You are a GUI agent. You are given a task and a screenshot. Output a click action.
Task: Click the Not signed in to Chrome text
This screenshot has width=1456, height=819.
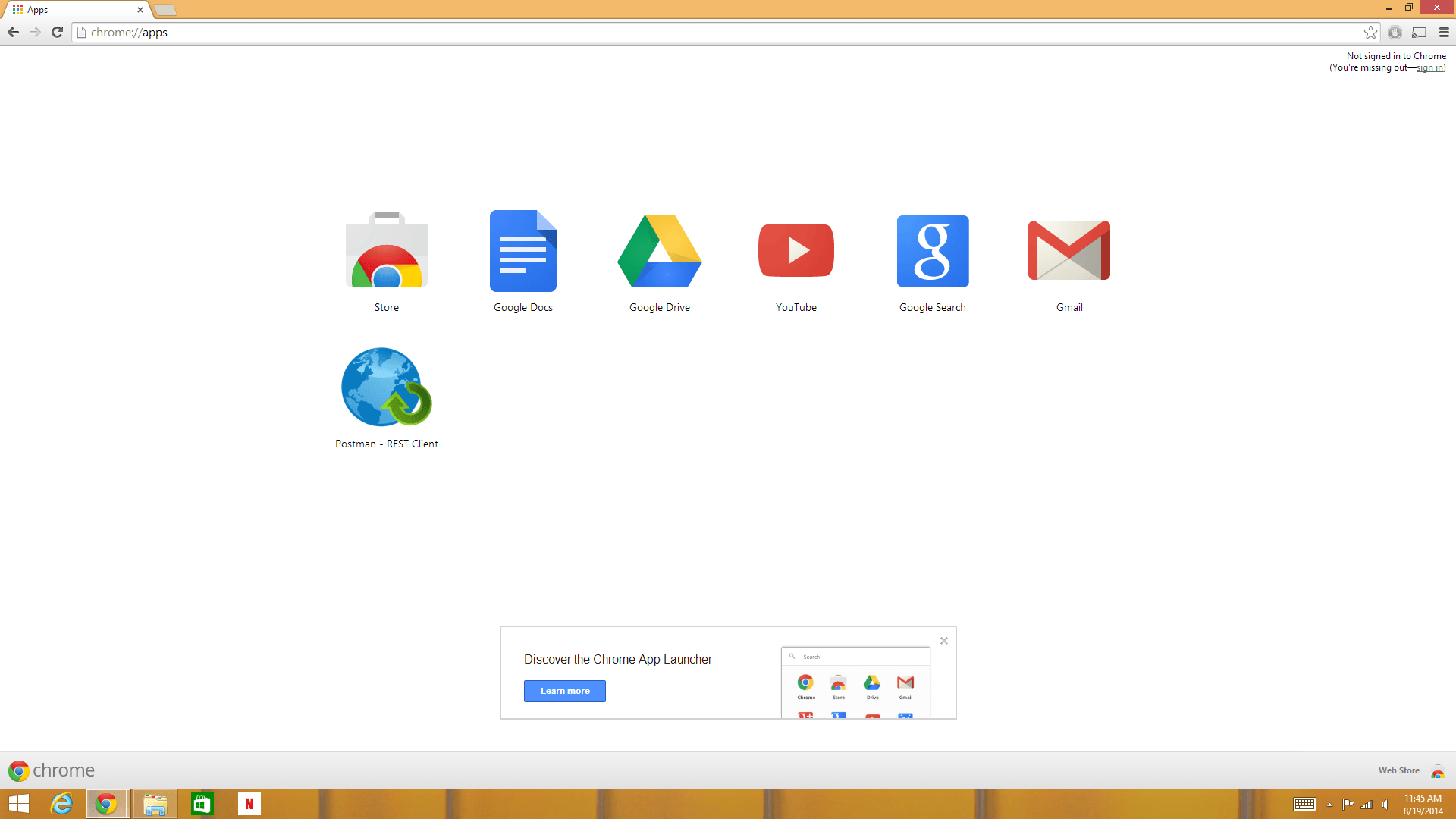[1396, 56]
